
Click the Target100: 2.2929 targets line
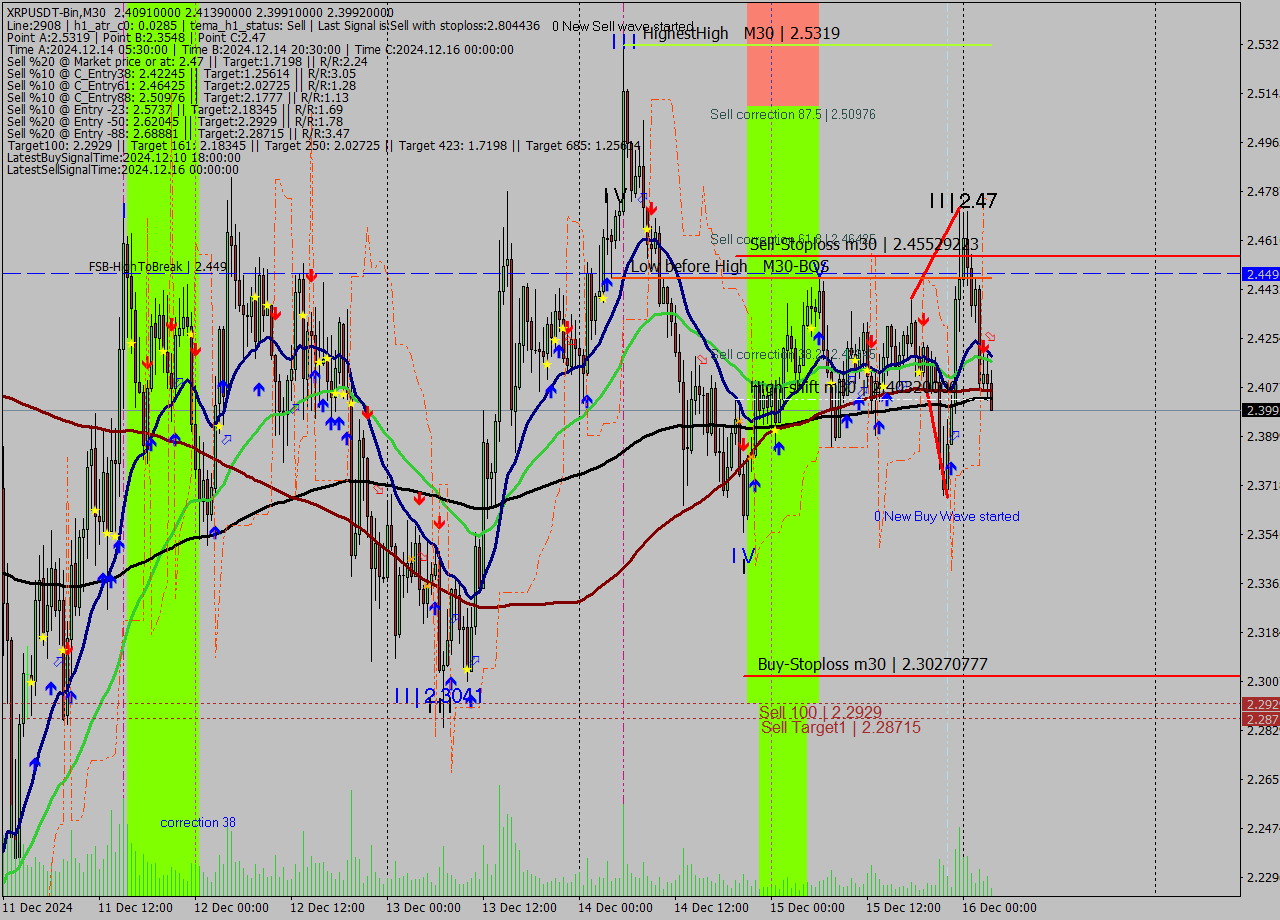point(323,145)
